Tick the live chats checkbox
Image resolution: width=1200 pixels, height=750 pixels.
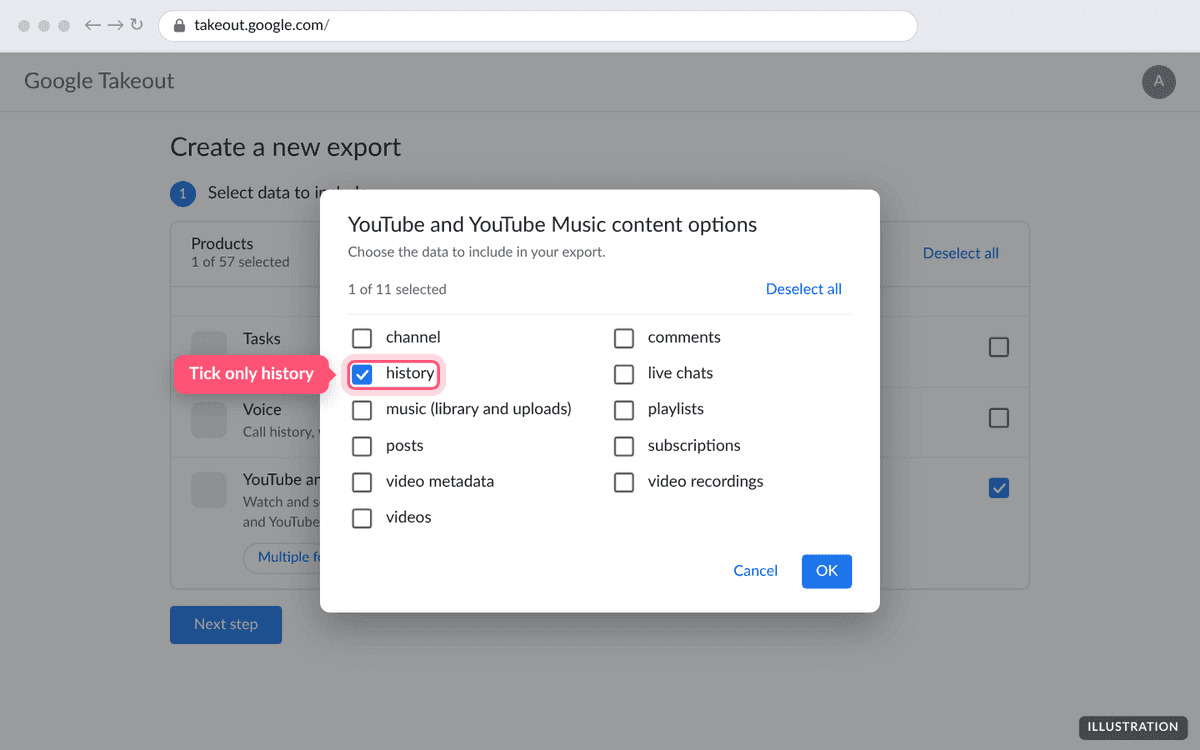click(624, 374)
